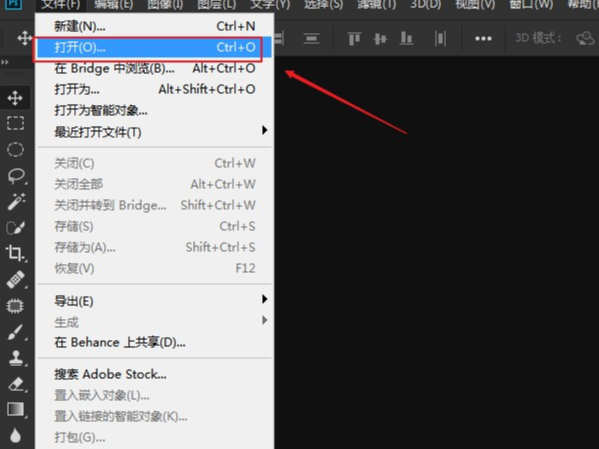Image resolution: width=599 pixels, height=449 pixels.
Task: Click the 打开(O)... menu entry
Action: pos(154,47)
